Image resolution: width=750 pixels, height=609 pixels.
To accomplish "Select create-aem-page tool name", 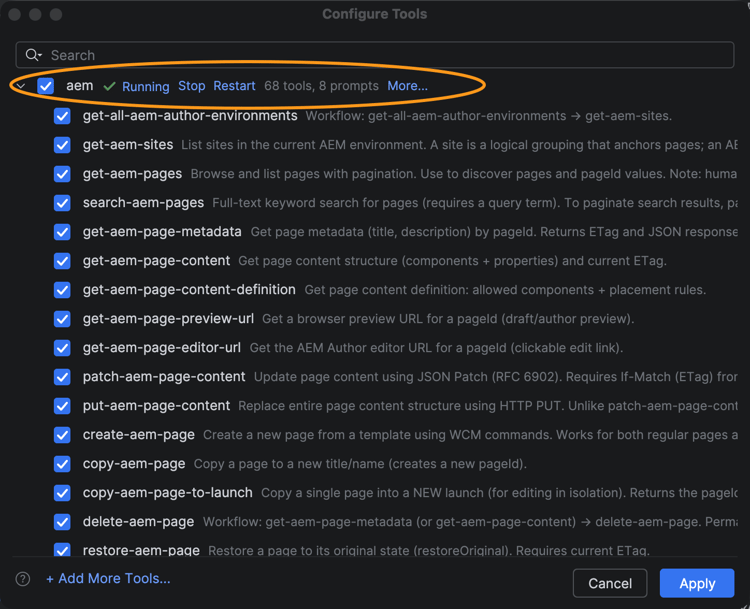I will pyautogui.click(x=139, y=435).
